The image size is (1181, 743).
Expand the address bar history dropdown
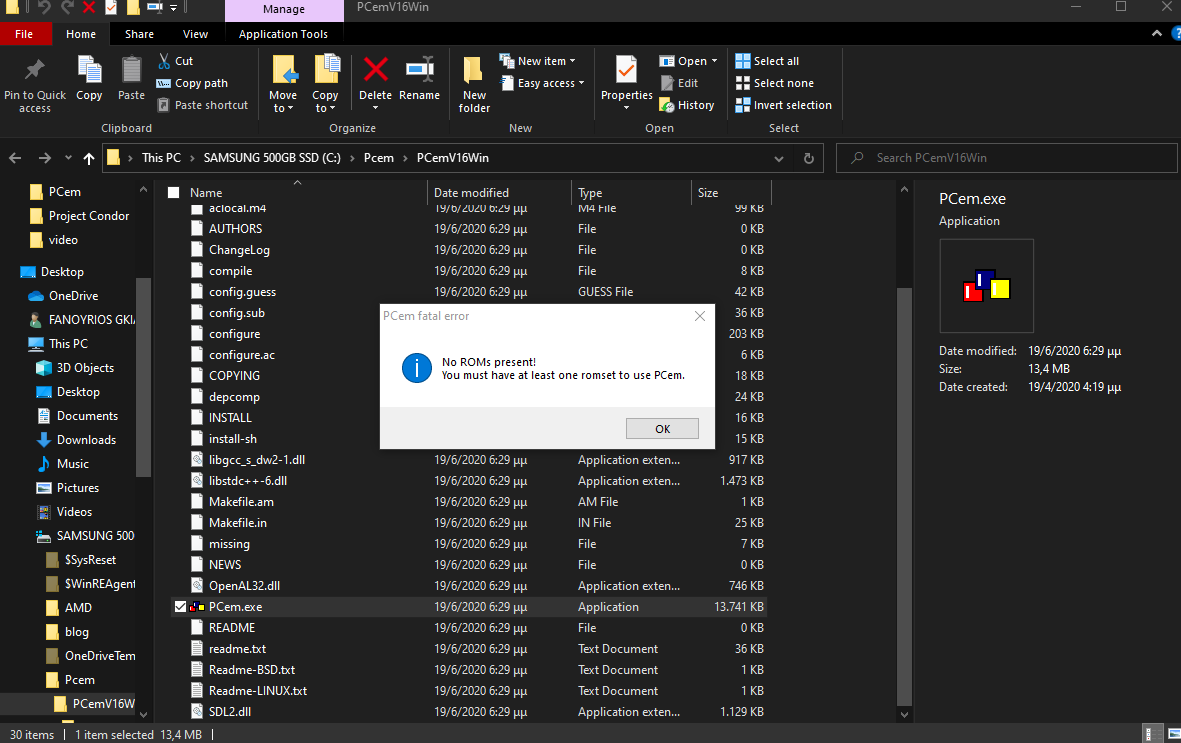779,158
